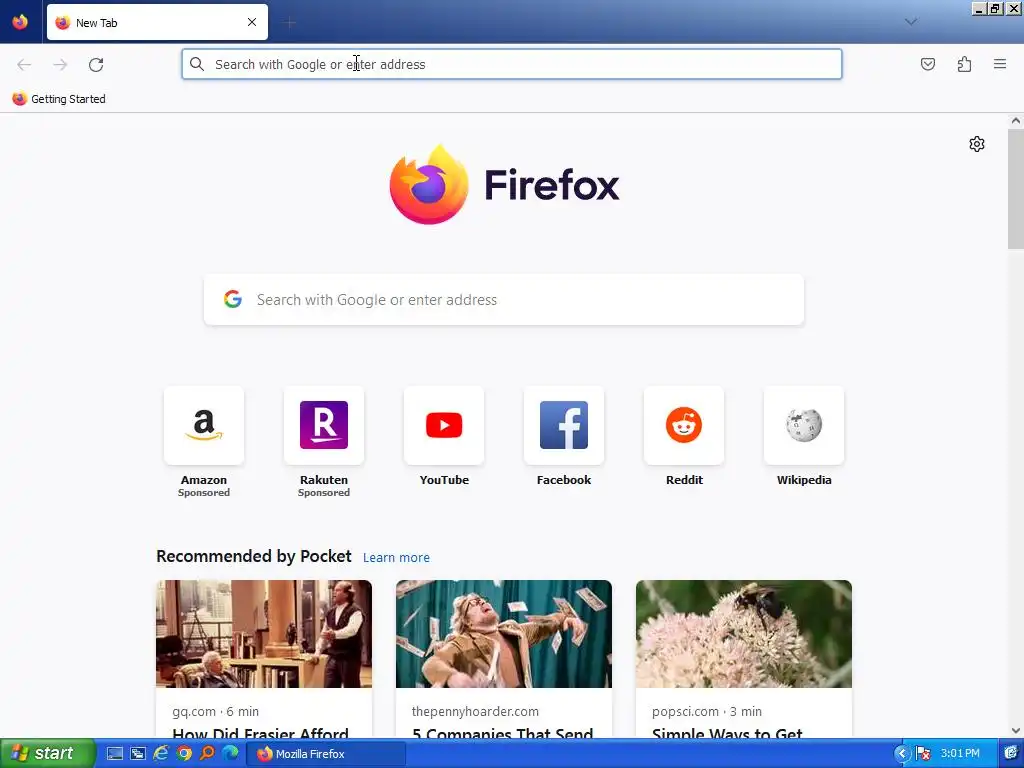Click the scroll up arrow of page scrollbar
Screen dimensions: 1024x768
1016,121
